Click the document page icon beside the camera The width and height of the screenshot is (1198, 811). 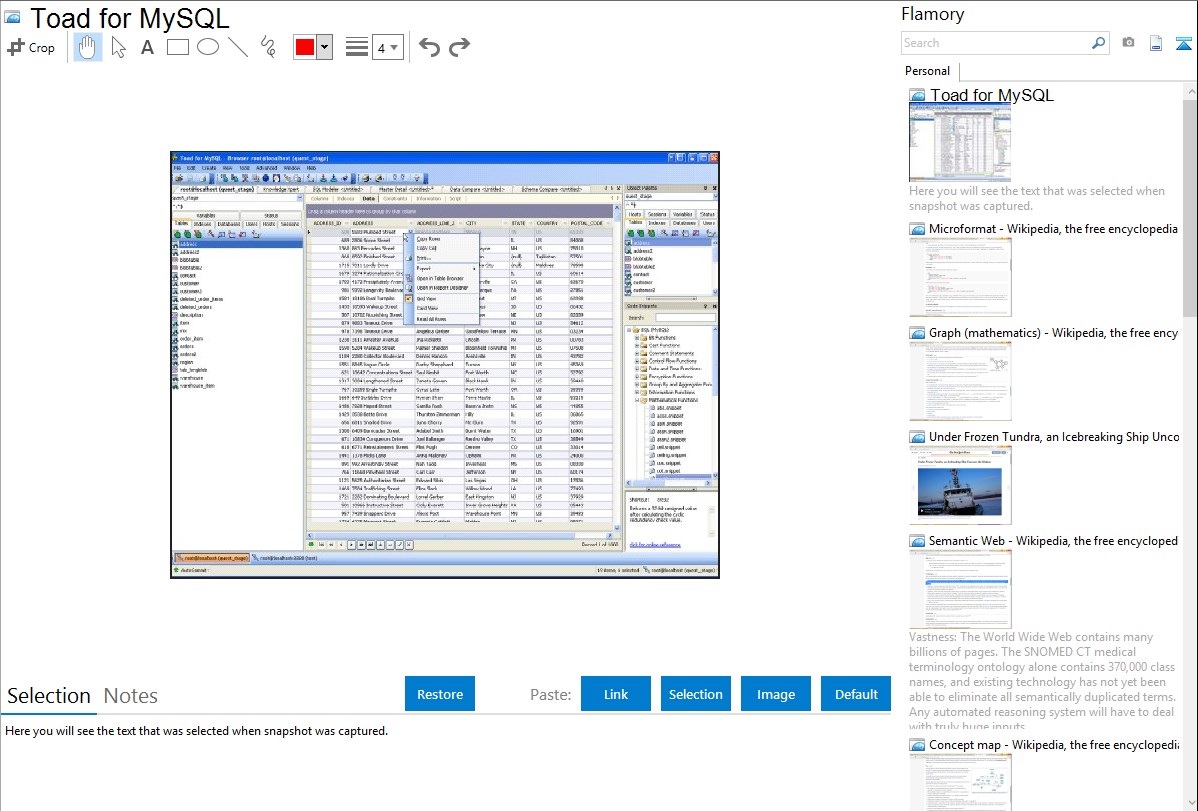pos(1156,43)
